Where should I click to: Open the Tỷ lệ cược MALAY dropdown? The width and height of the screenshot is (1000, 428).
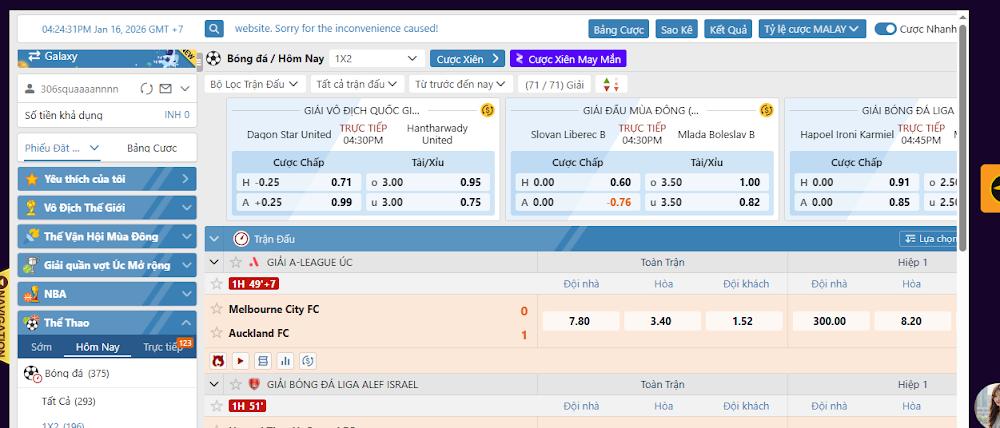tap(811, 29)
